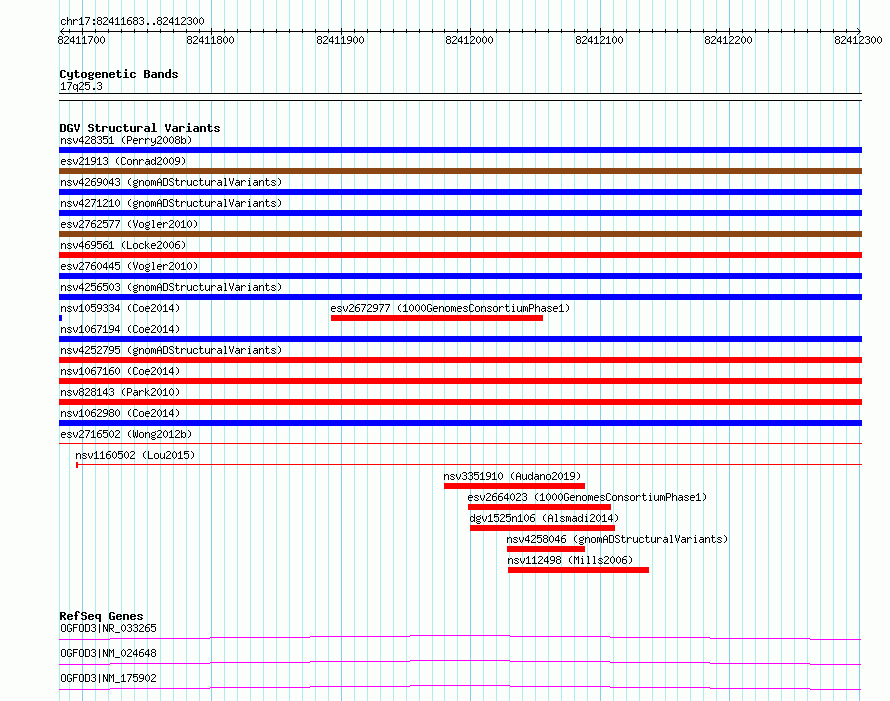This screenshot has height=701, width=890.
Task: Click red bar under esv2672977
Action: point(437,318)
